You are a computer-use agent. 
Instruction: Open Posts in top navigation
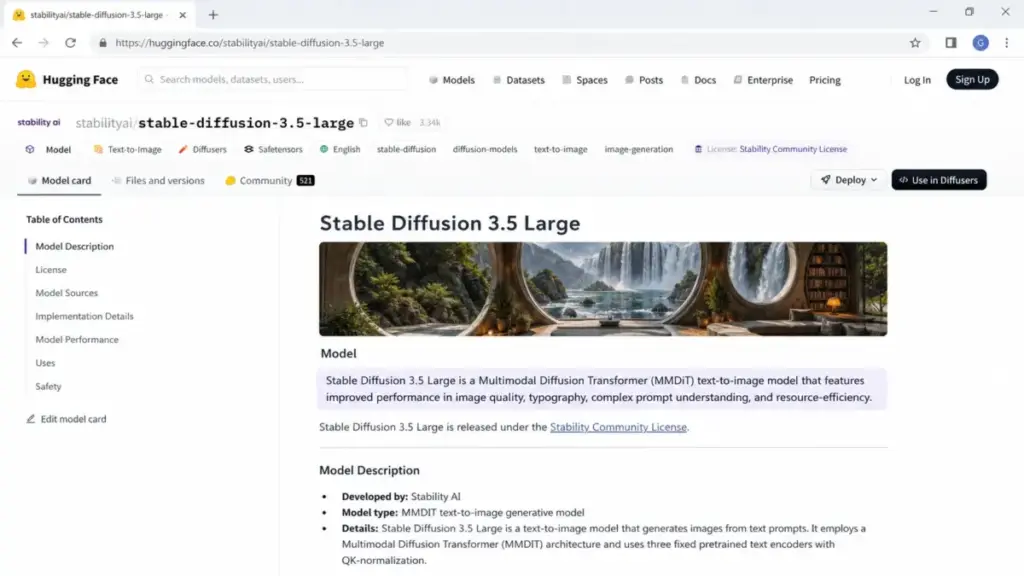(x=644, y=80)
